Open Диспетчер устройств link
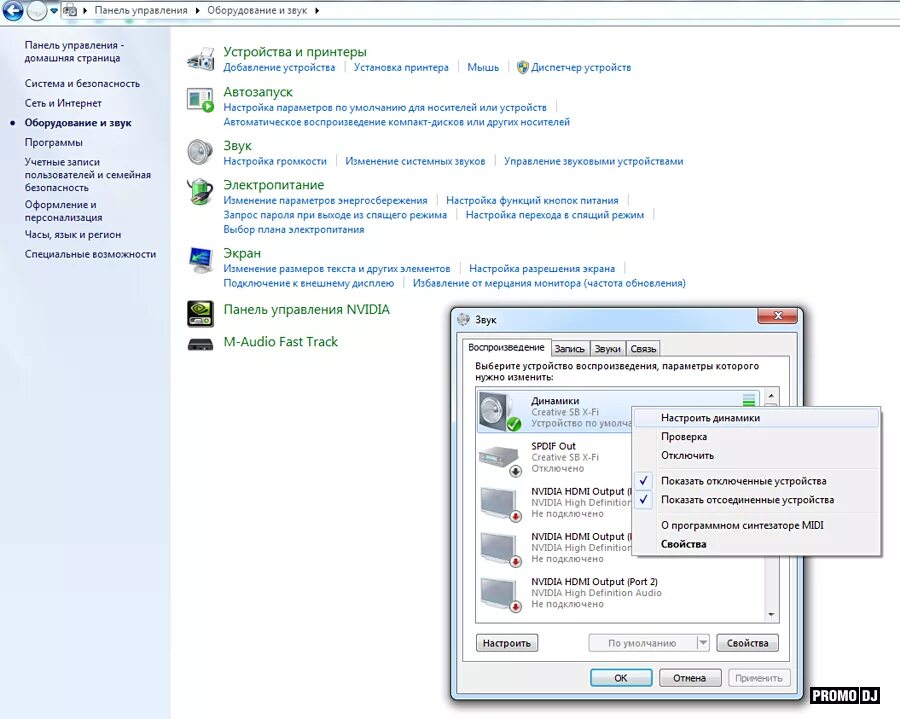This screenshot has width=900, height=719. tap(581, 67)
